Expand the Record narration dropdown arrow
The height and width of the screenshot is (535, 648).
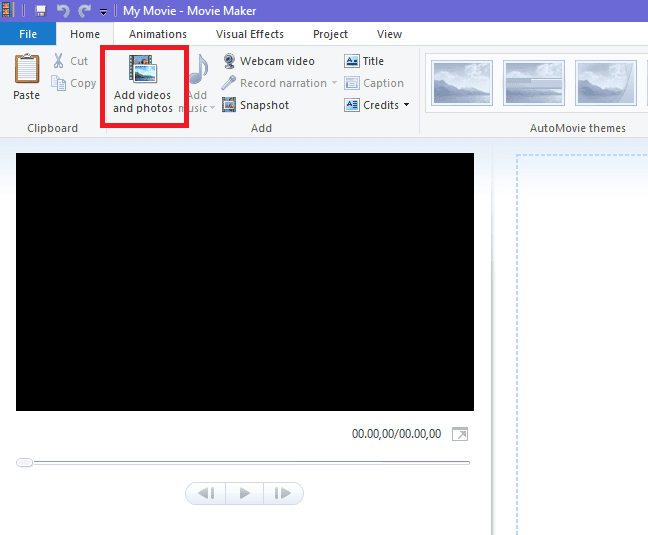334,83
